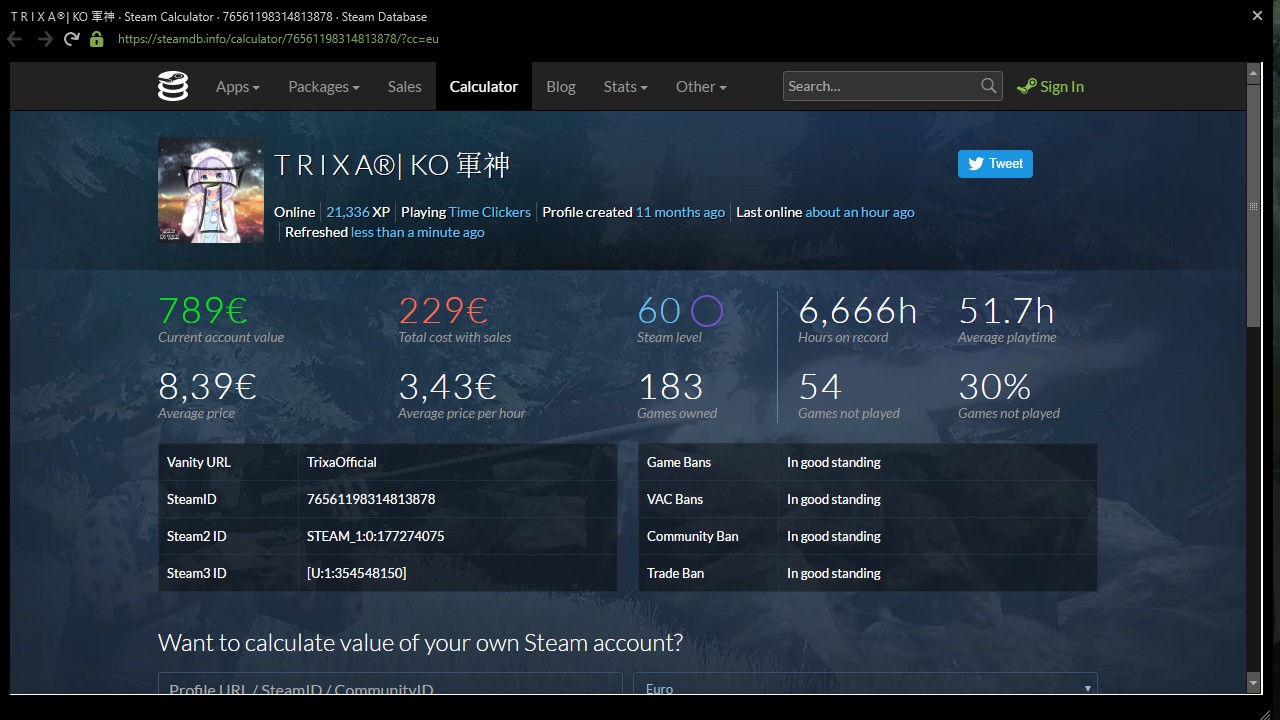Click the browser refresh icon
Image resolution: width=1280 pixels, height=720 pixels.
[71, 38]
